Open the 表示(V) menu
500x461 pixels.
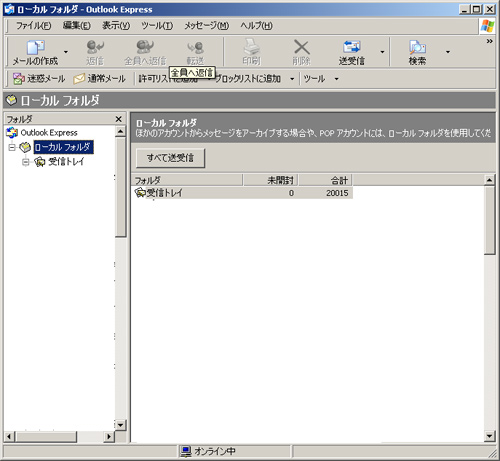116,26
